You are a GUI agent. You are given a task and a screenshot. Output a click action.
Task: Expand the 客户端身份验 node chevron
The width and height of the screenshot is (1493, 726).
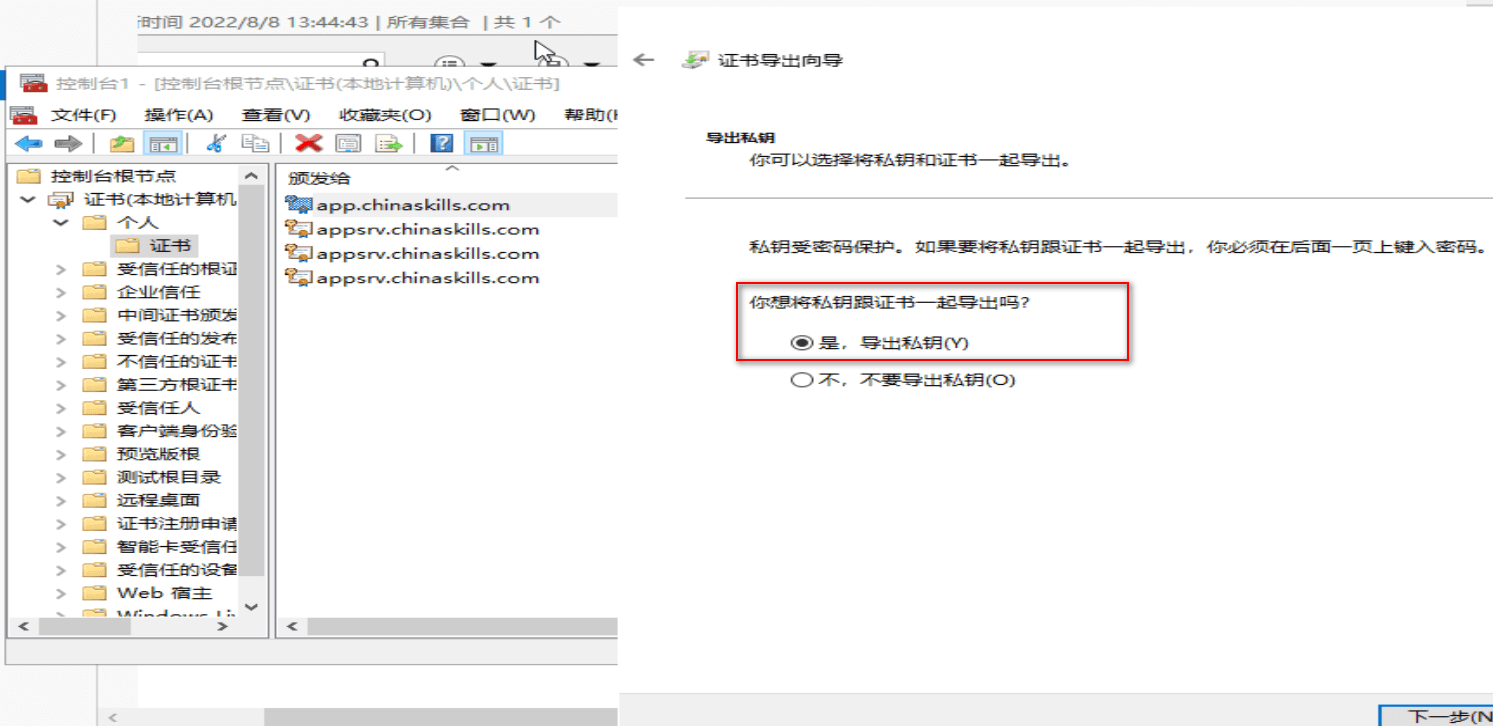[x=61, y=431]
